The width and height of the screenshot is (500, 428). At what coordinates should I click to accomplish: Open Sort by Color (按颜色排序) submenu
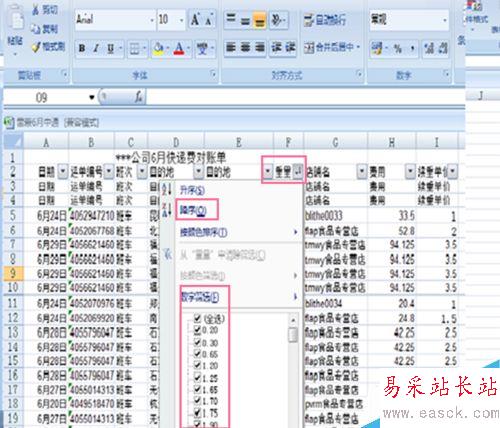tap(203, 232)
